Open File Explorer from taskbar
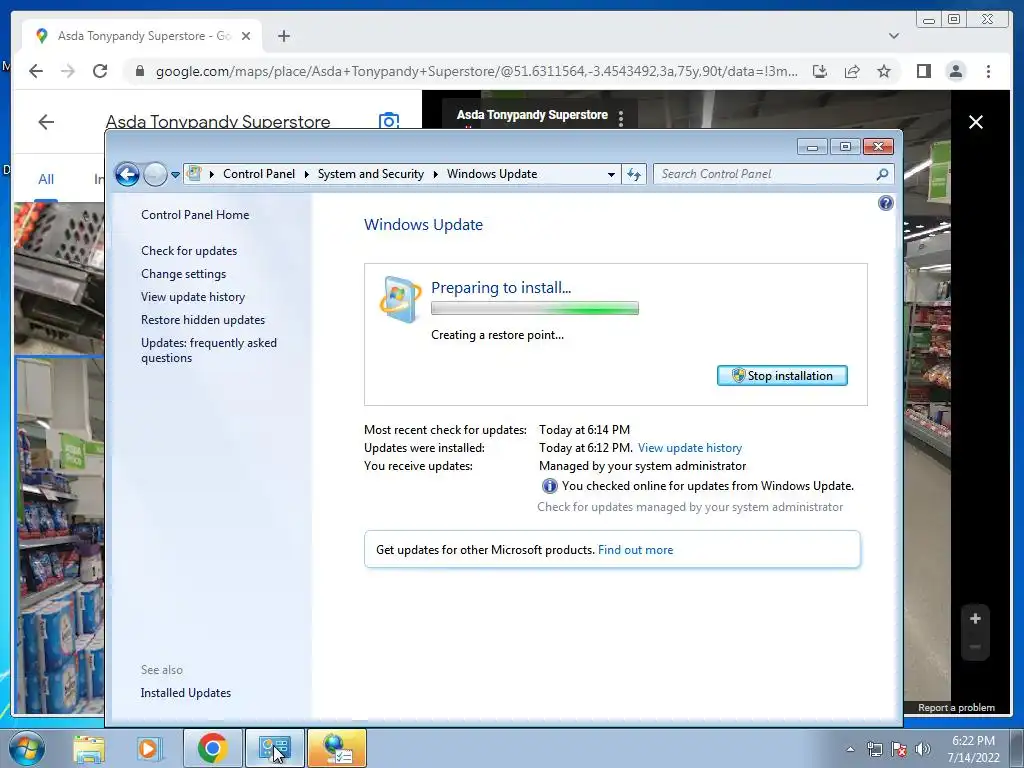The height and width of the screenshot is (768, 1024). (x=89, y=748)
